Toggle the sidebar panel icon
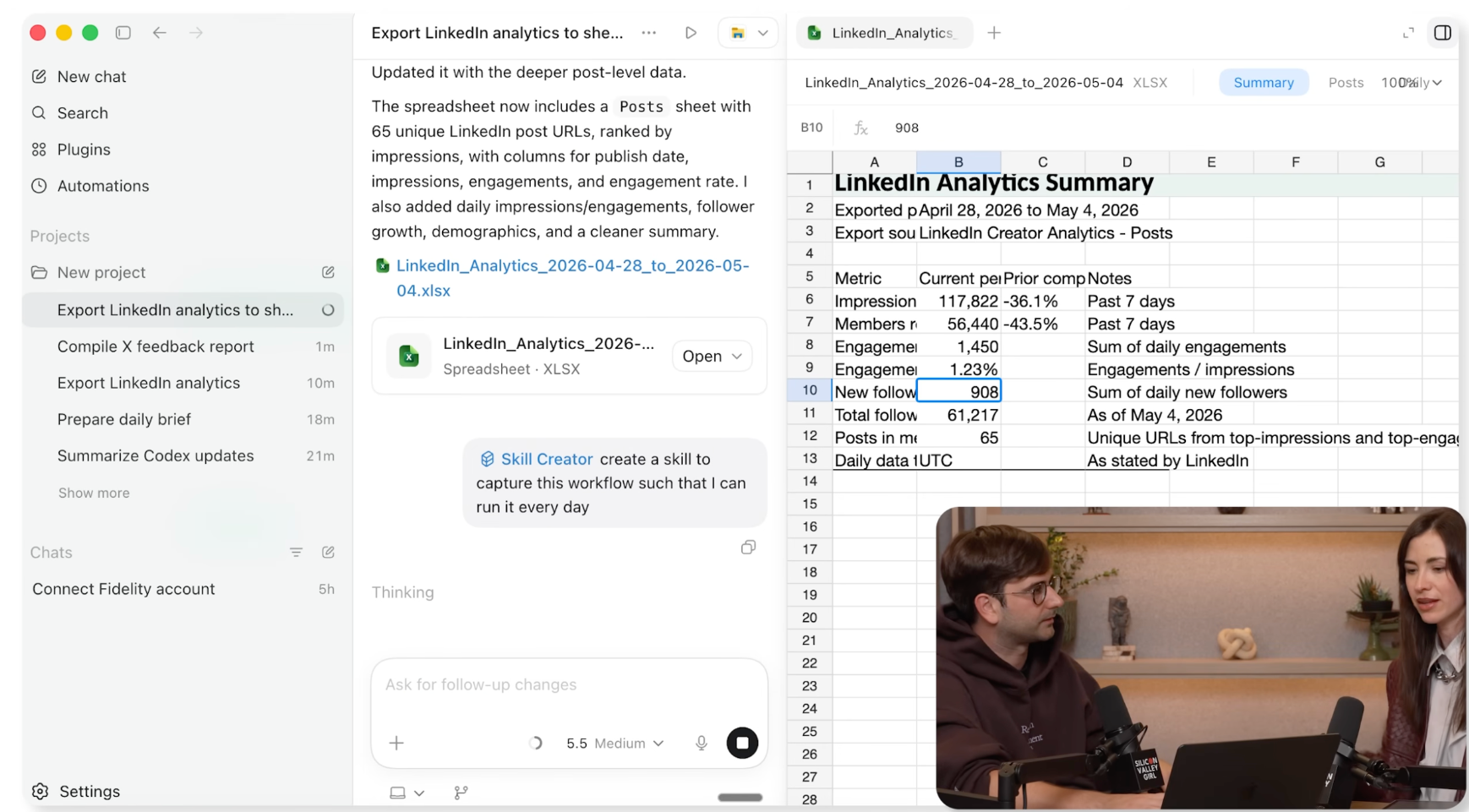 (123, 33)
